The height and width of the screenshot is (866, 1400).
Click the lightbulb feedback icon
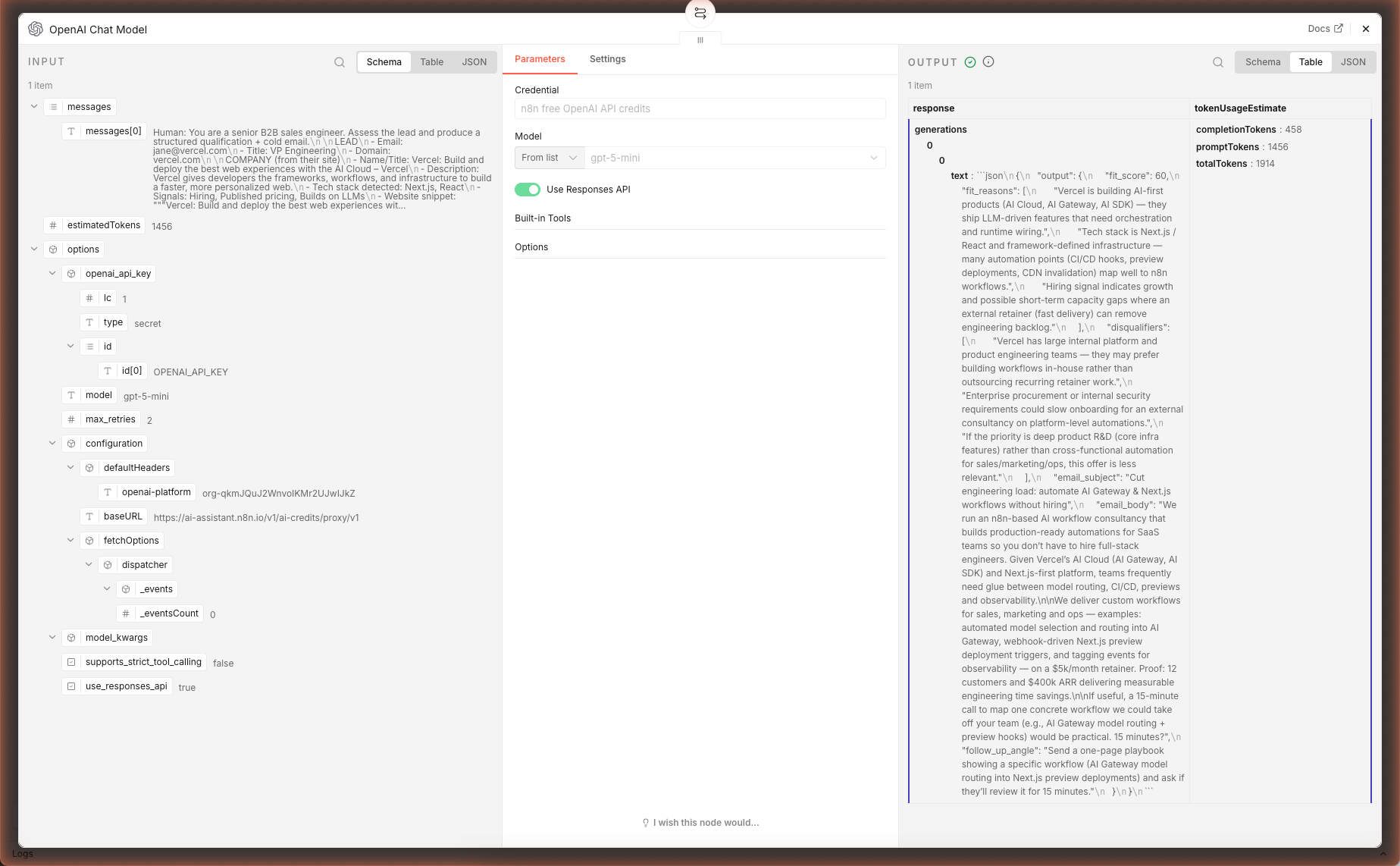[646, 823]
